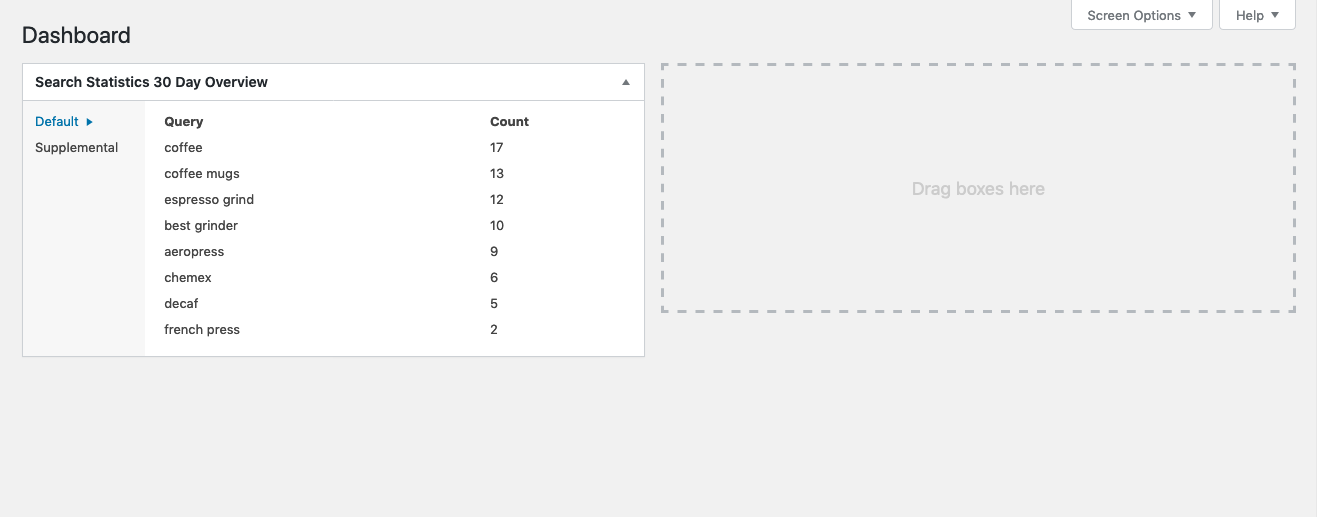Click the "best grinder" query text

point(201,226)
